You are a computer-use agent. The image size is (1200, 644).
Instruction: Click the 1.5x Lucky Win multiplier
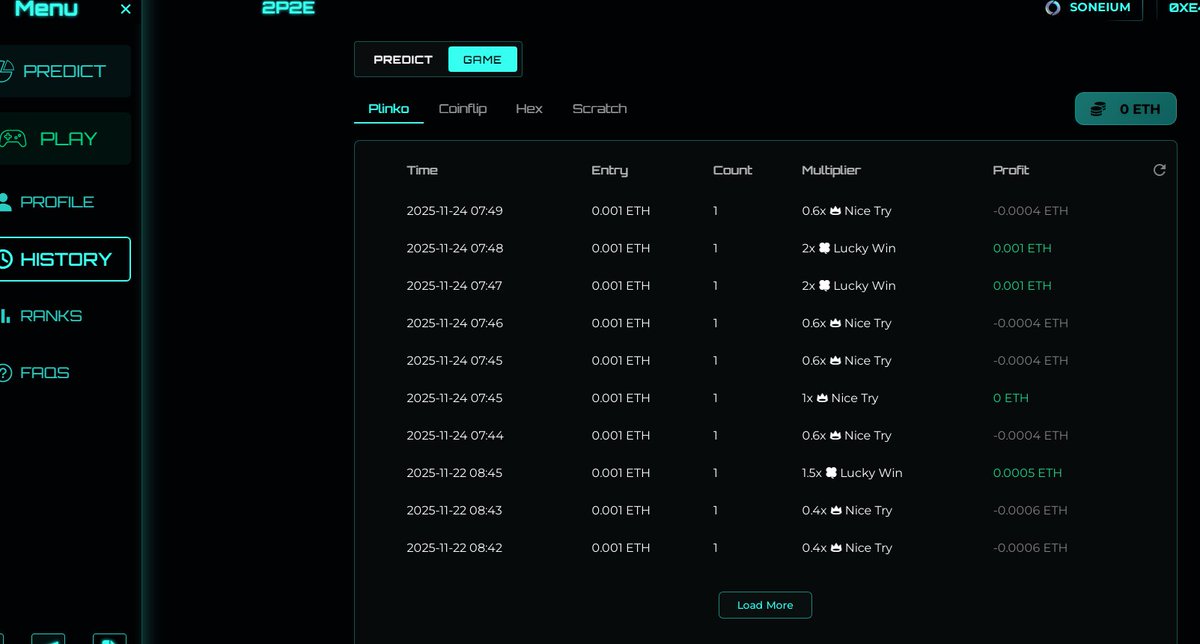pos(852,473)
